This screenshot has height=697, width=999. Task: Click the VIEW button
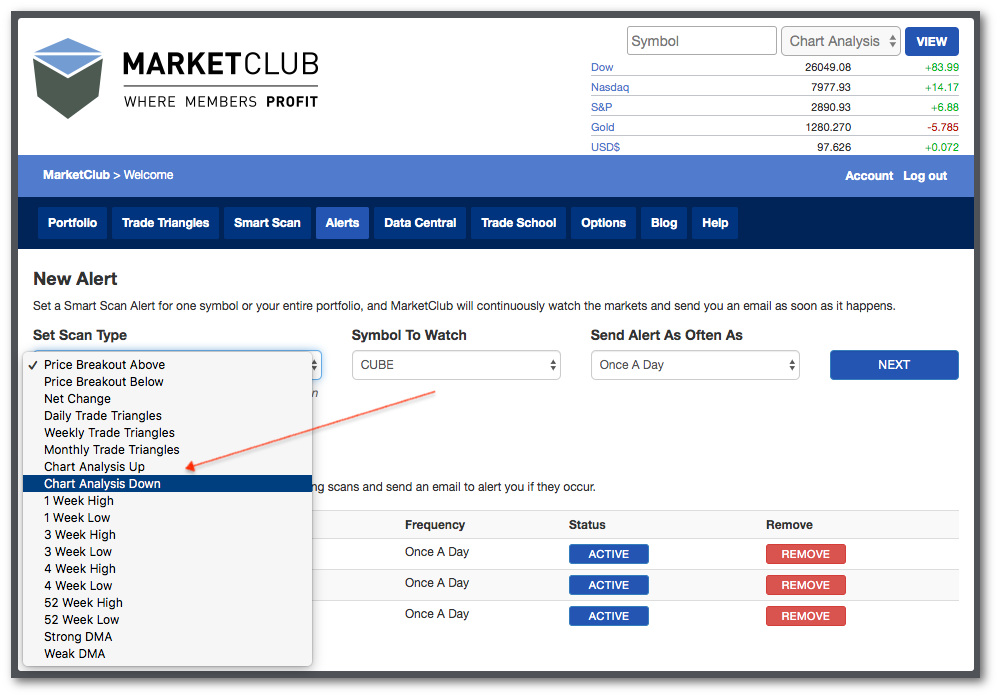[931, 41]
